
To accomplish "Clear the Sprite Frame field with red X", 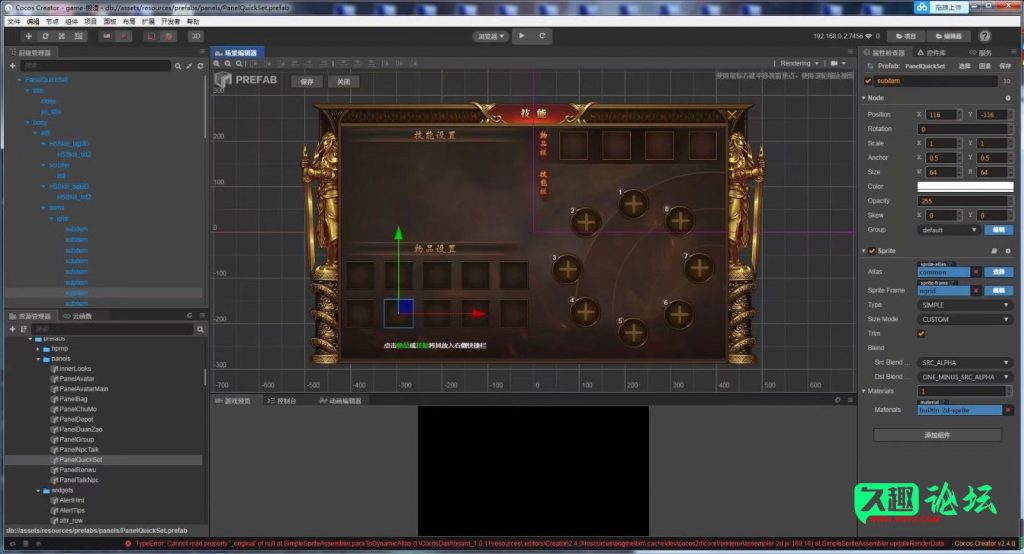I will coord(976,291).
